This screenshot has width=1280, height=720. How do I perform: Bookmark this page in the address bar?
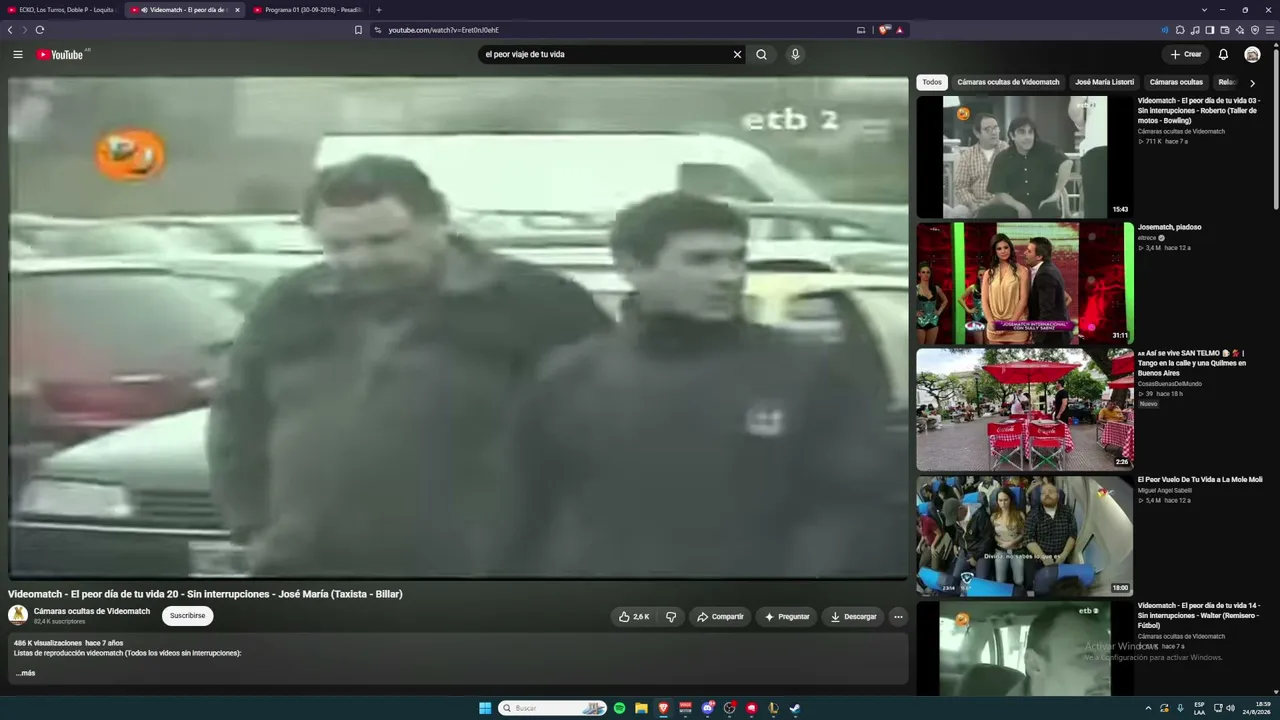tap(358, 30)
